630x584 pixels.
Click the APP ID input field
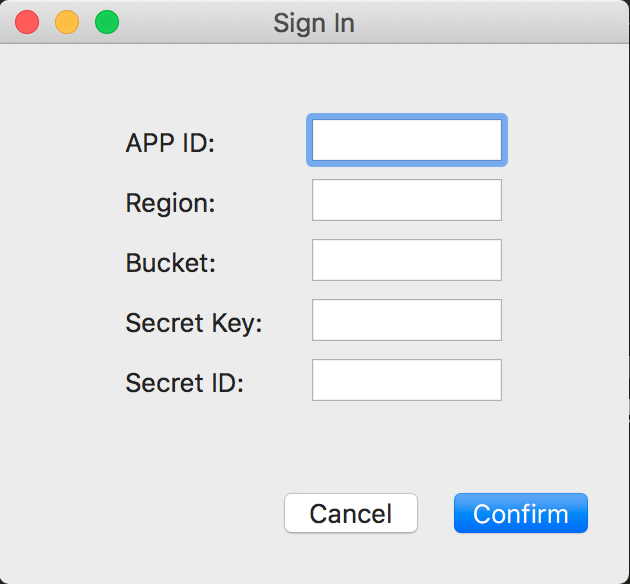coord(406,140)
